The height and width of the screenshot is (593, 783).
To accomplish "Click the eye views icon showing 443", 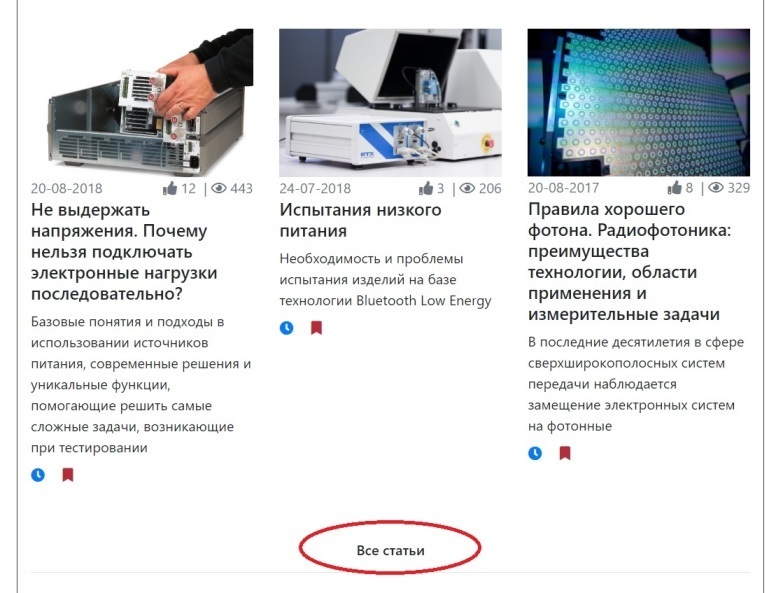I will (219, 188).
